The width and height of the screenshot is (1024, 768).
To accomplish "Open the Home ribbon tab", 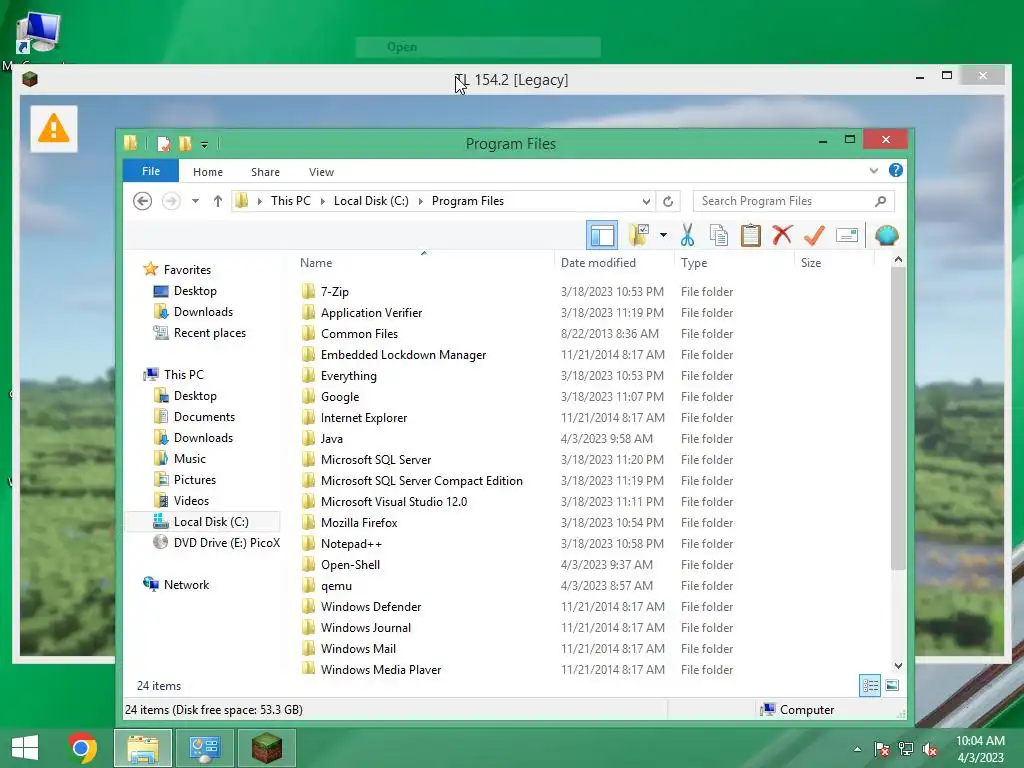I will 208,172.
